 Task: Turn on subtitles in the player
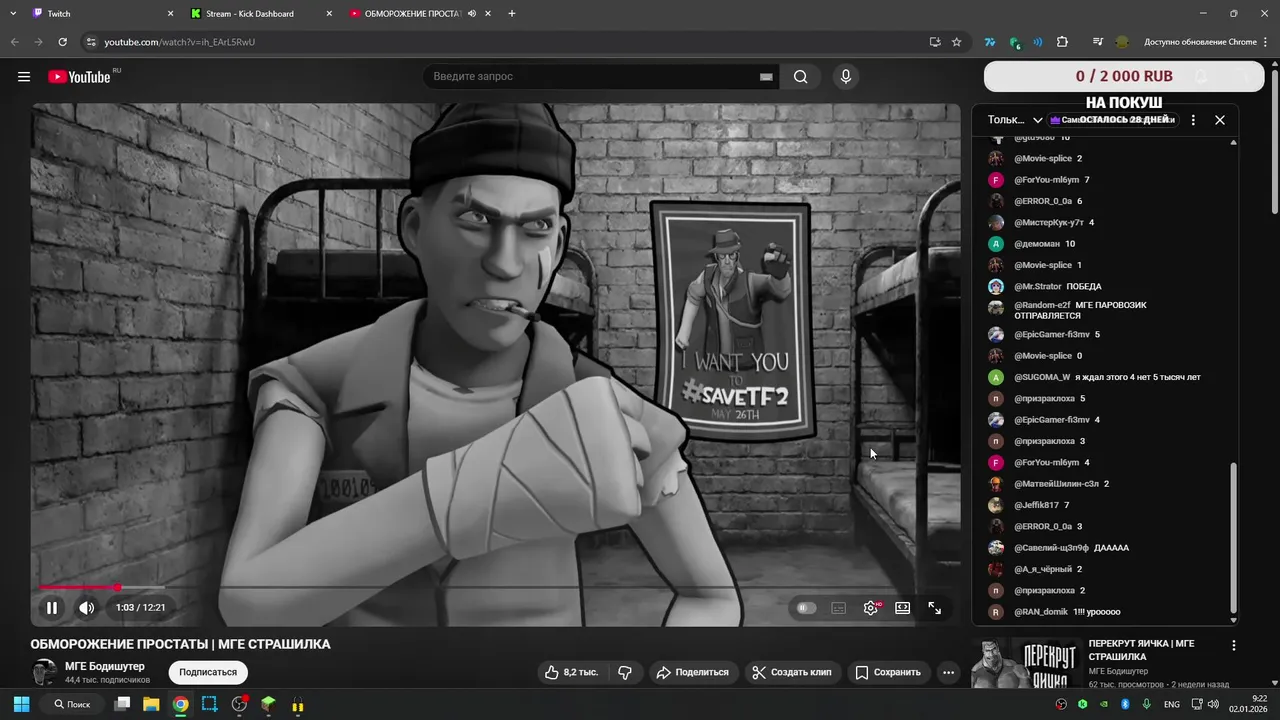coord(839,608)
